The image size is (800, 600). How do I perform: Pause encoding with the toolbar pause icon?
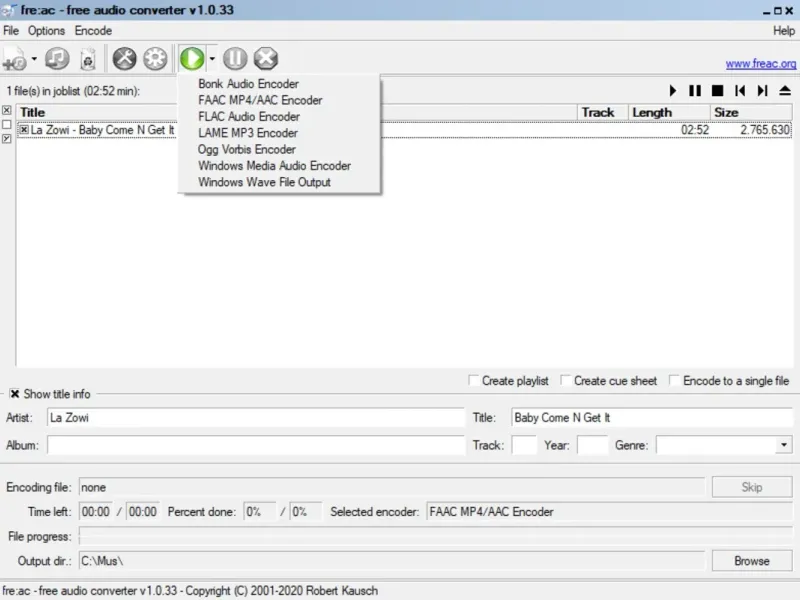(235, 59)
